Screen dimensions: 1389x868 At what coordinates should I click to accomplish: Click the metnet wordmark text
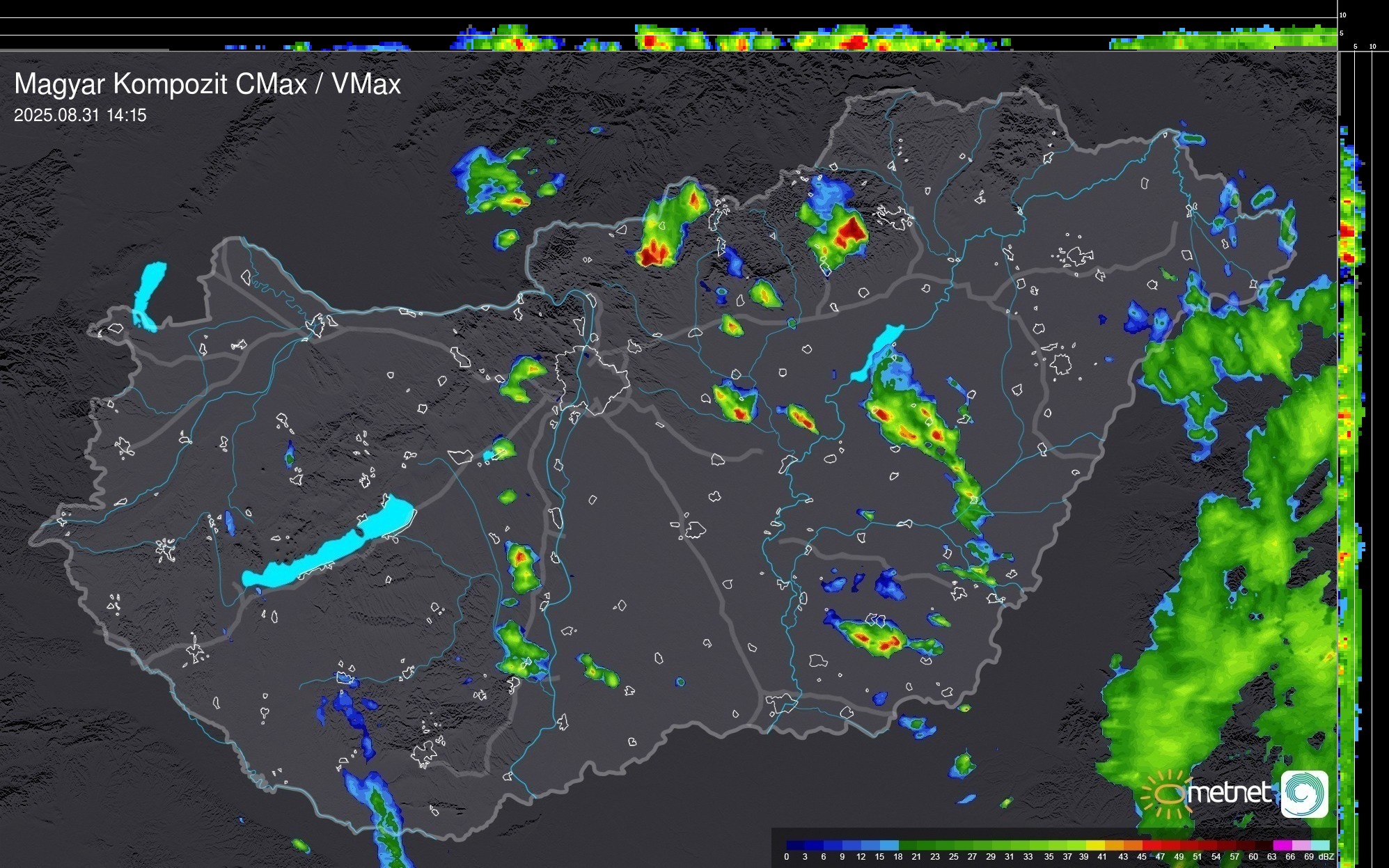(1230, 793)
